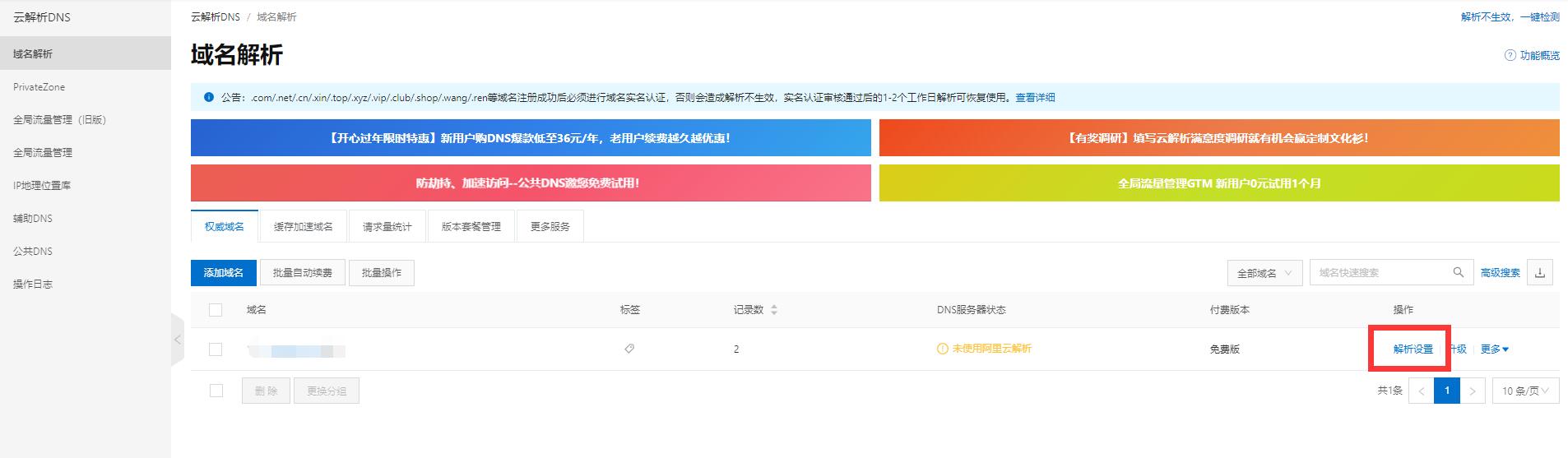The image size is (1568, 458).
Task: Click the 功能概览 help icon
Action: click(1510, 56)
